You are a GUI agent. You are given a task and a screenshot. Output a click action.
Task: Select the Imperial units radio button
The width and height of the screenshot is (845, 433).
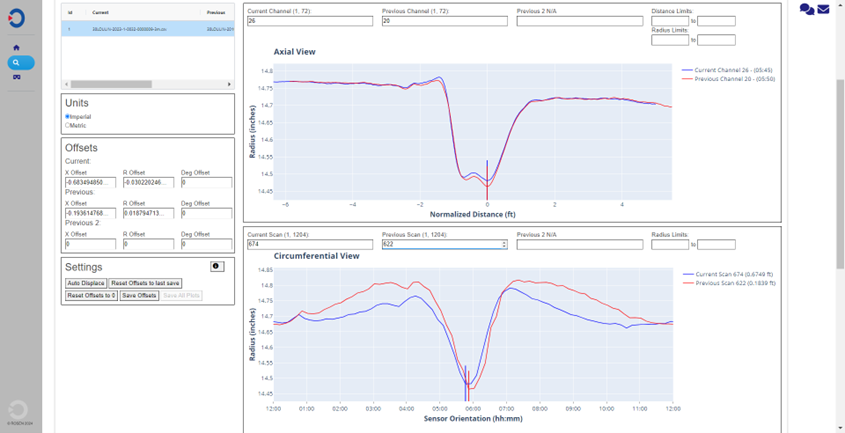[x=67, y=116]
